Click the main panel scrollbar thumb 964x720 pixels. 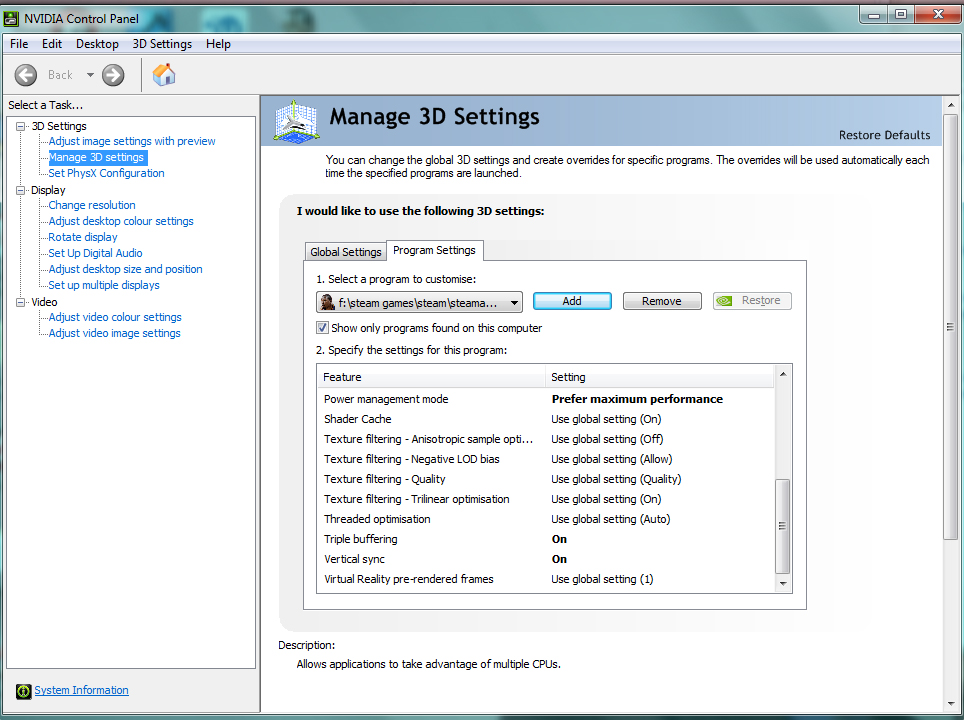(x=950, y=326)
